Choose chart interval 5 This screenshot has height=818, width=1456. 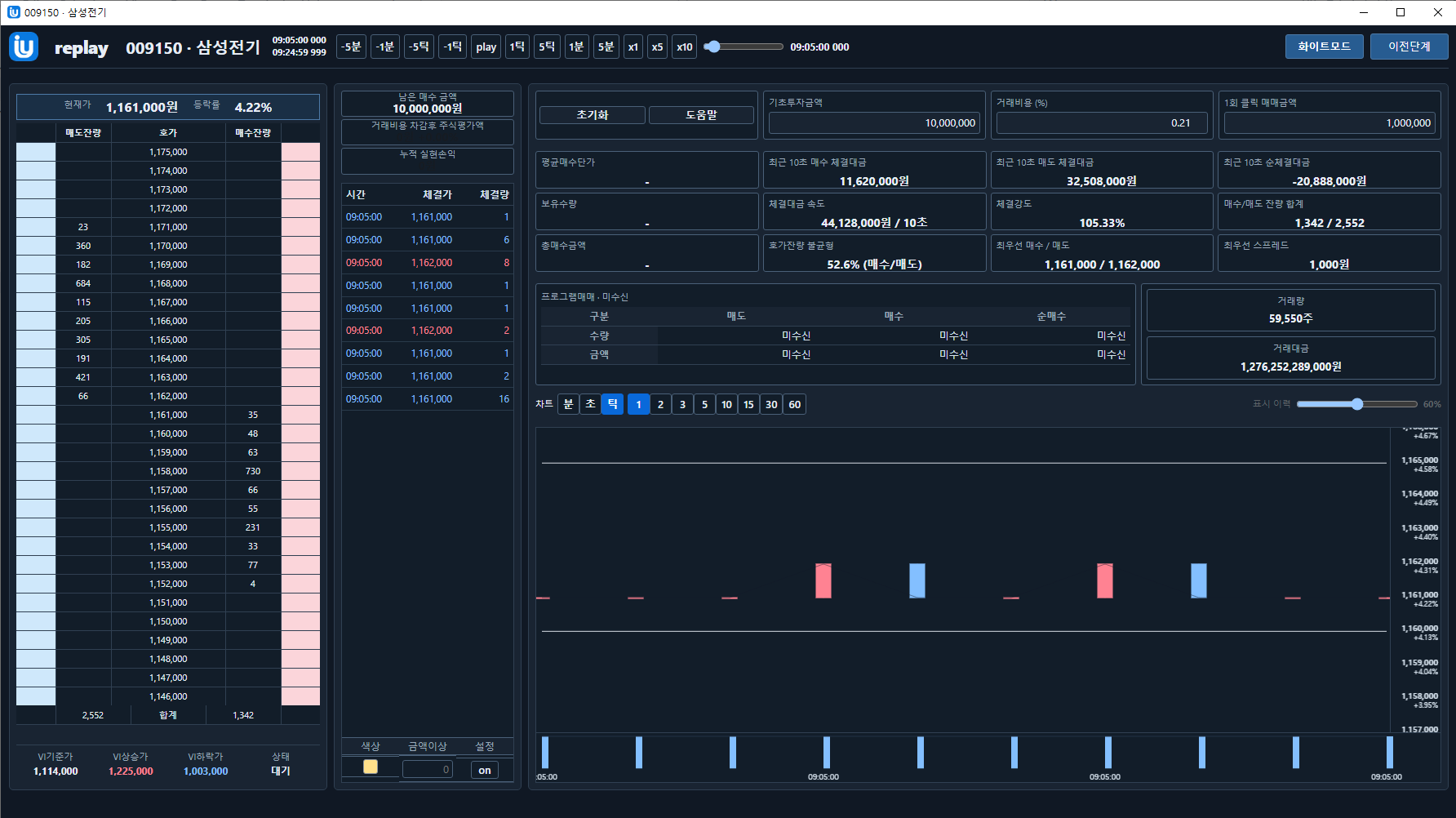705,404
